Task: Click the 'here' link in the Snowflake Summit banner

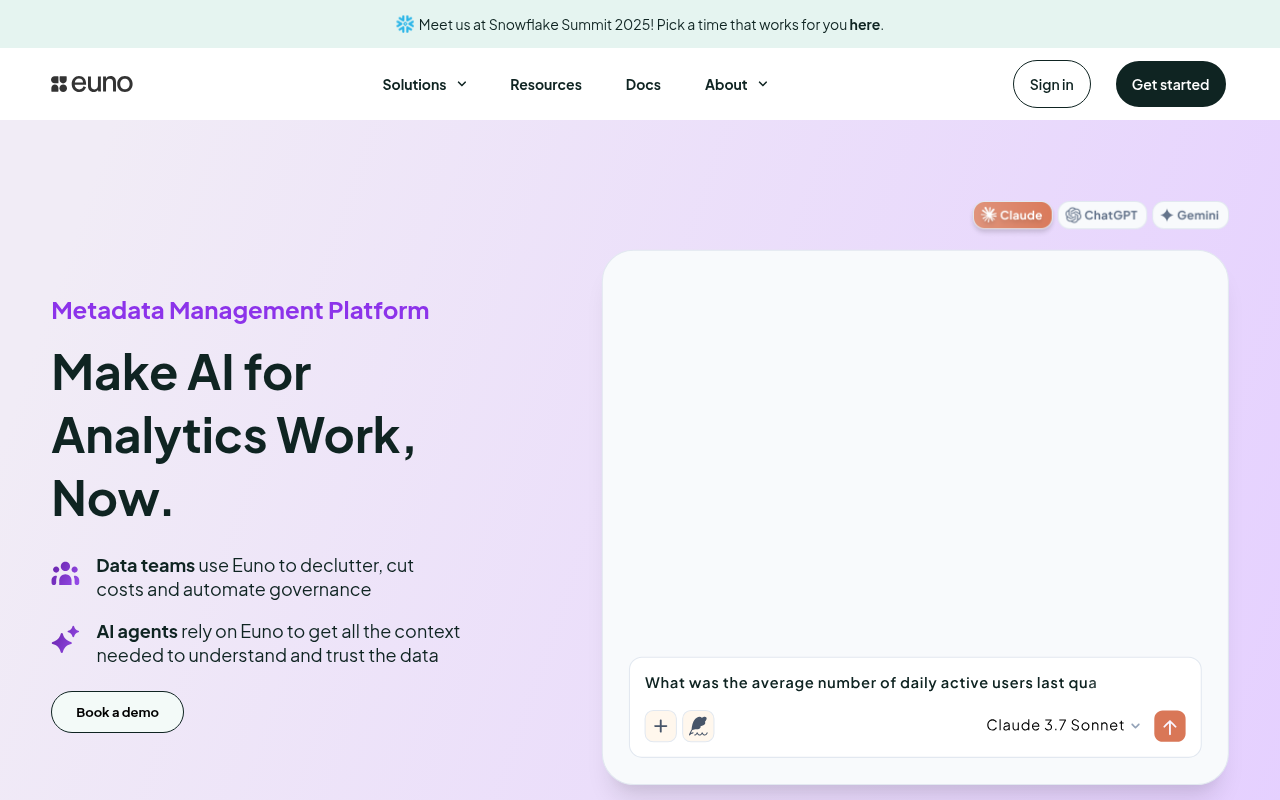Action: coord(864,24)
